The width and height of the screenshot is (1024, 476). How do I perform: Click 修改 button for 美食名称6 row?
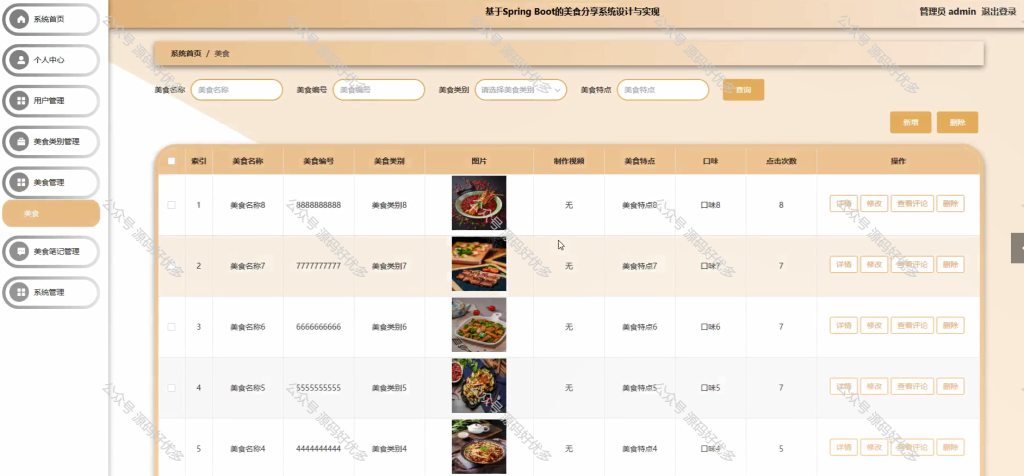click(874, 325)
